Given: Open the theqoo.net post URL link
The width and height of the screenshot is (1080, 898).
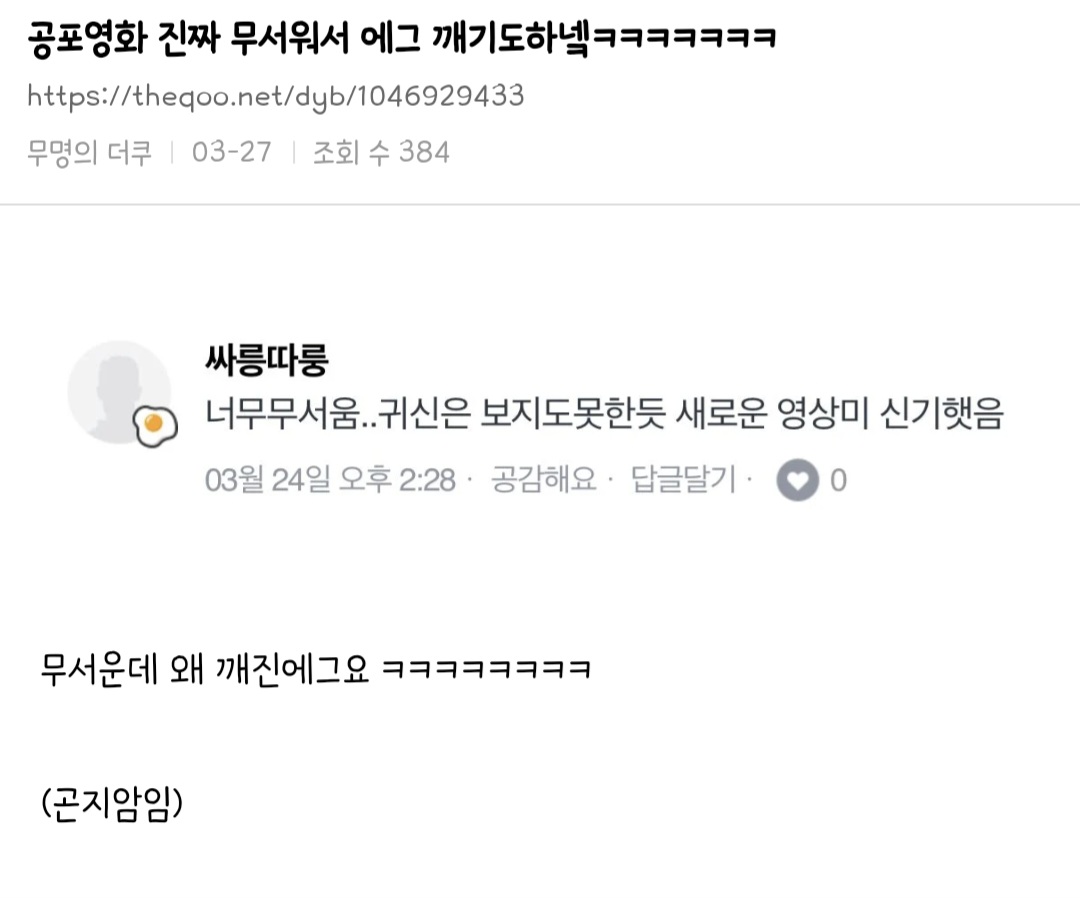Looking at the screenshot, I should point(276,96).
